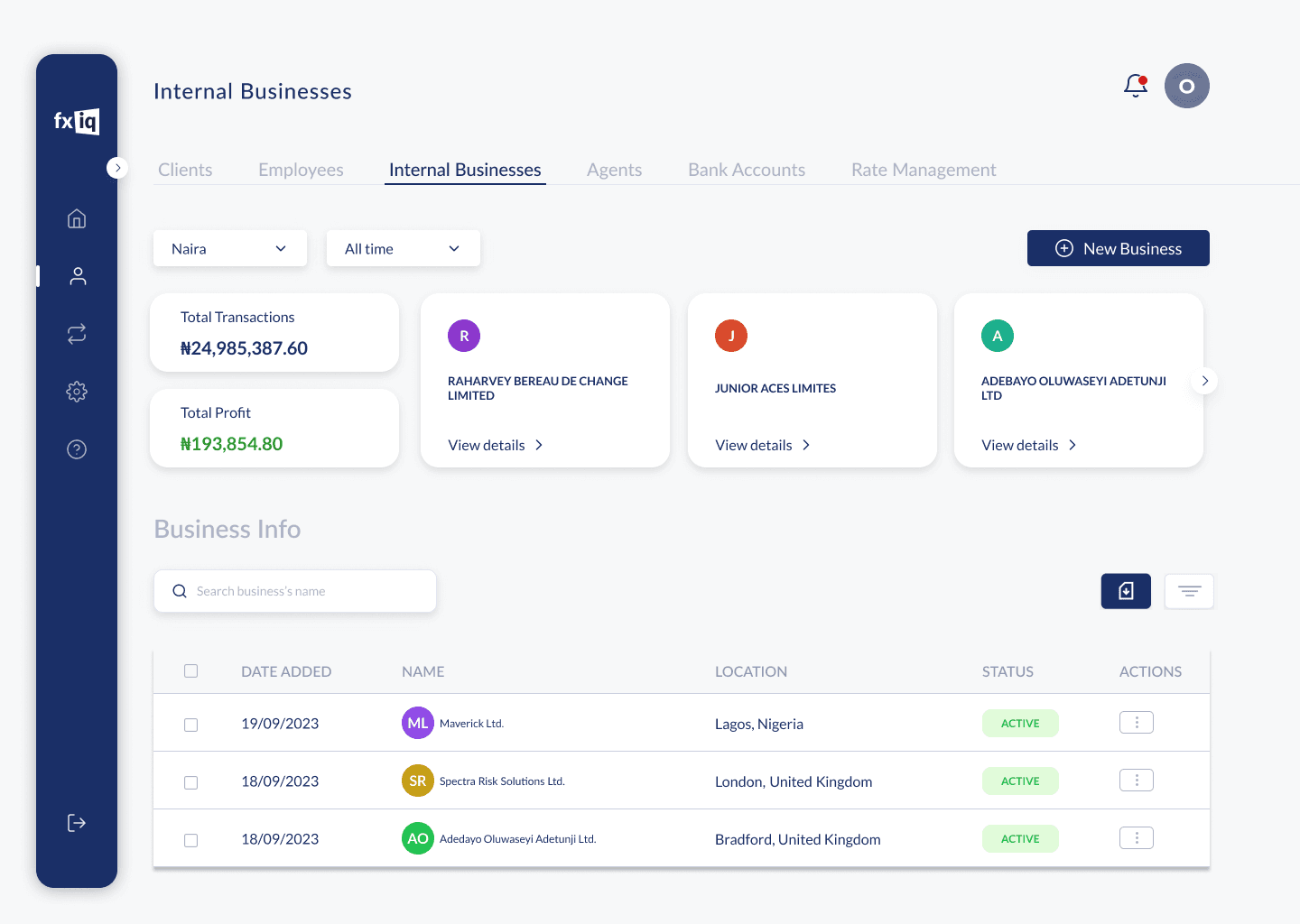View details of Junior Aces Limites
This screenshot has height=924, width=1300.
pos(763,445)
